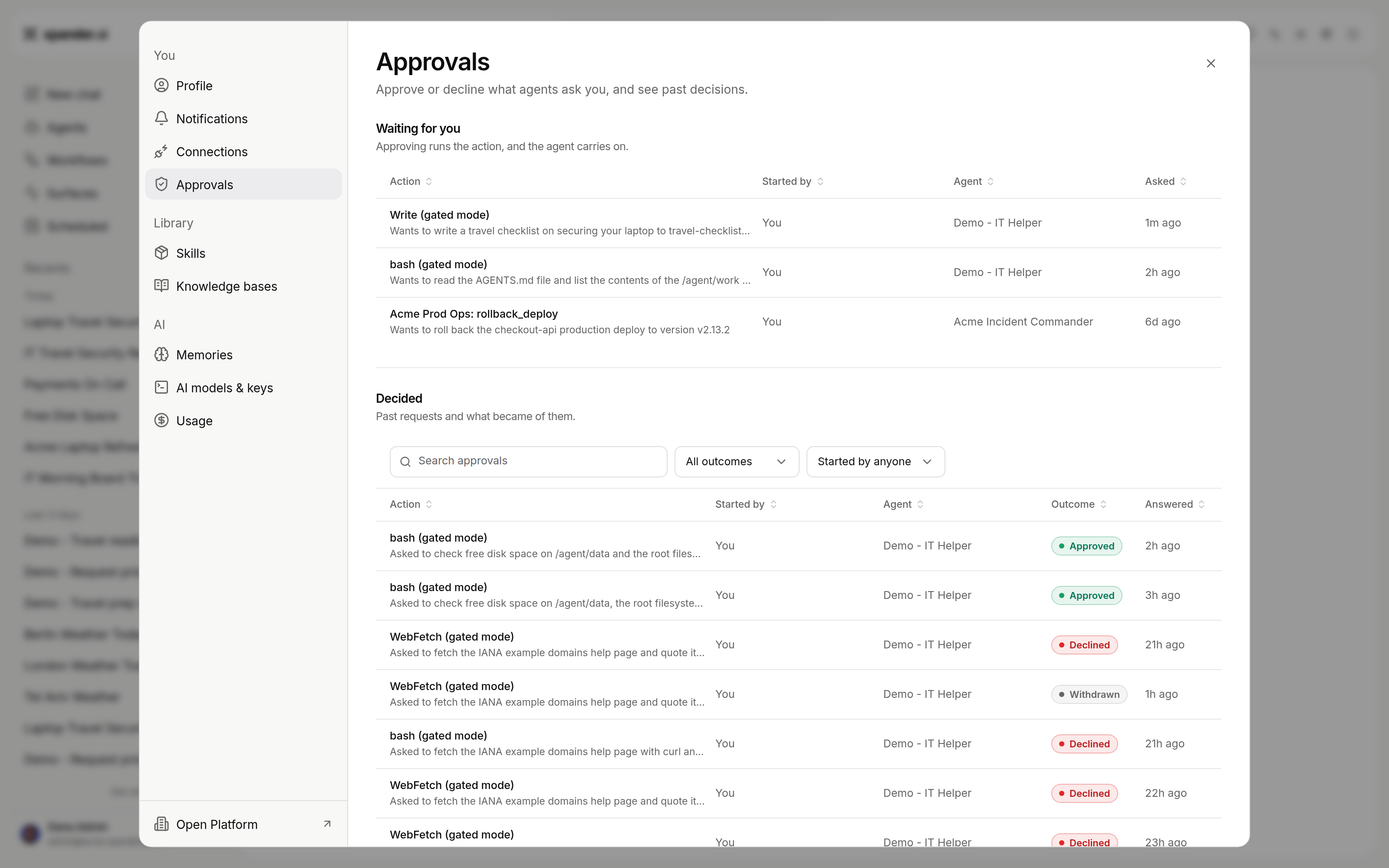This screenshot has height=868, width=1389.
Task: Click the Knowledge bases book icon
Action: 161,286
